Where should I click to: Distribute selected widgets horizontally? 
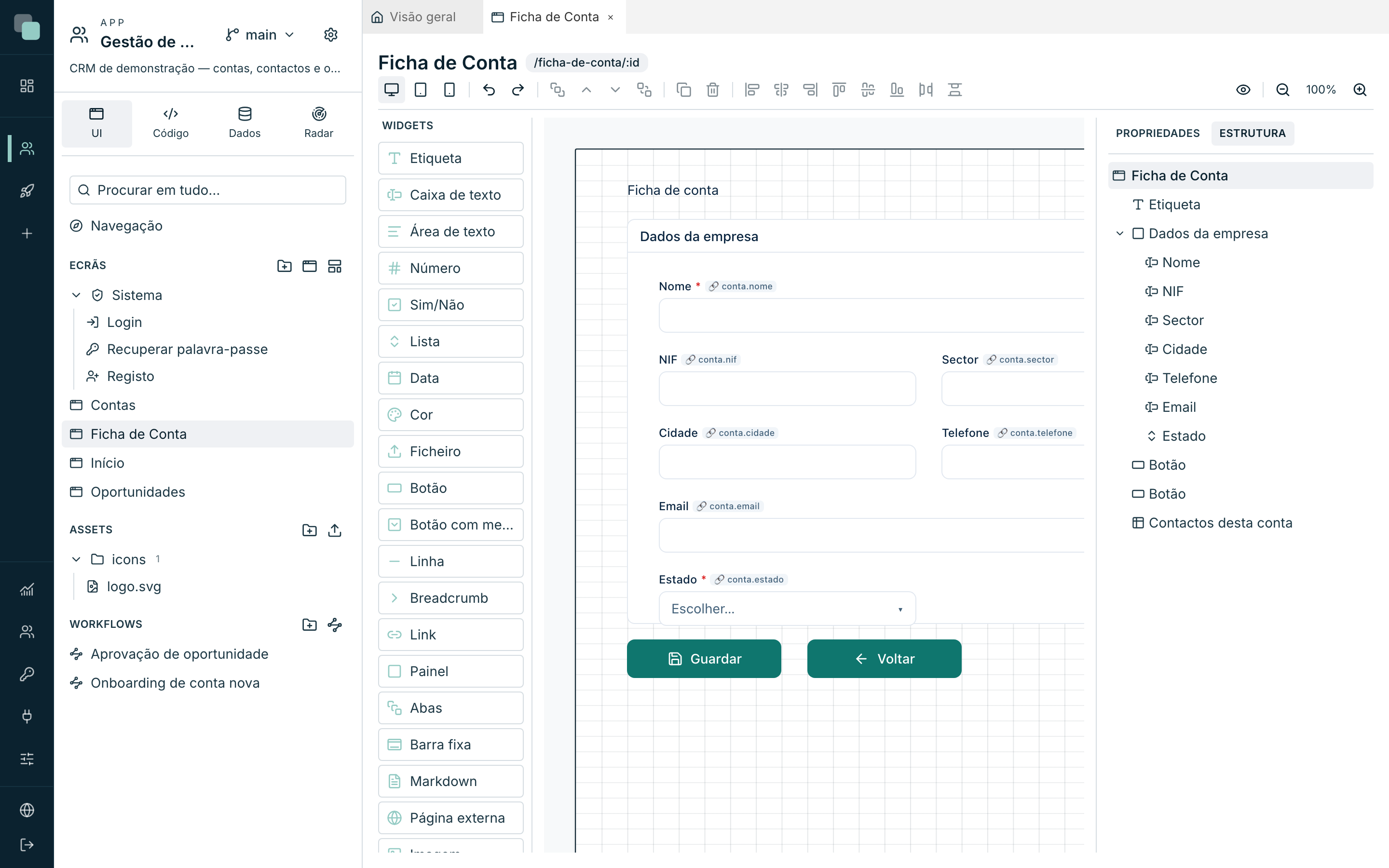926,90
